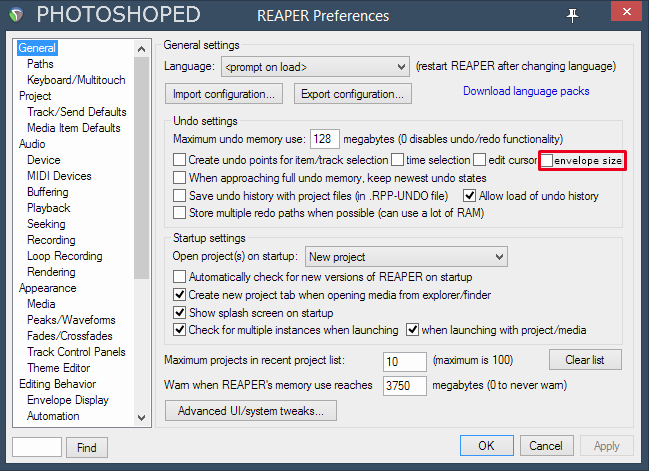The width and height of the screenshot is (649, 471).
Task: Open the MIDI Devices preferences page
Action: 59,176
